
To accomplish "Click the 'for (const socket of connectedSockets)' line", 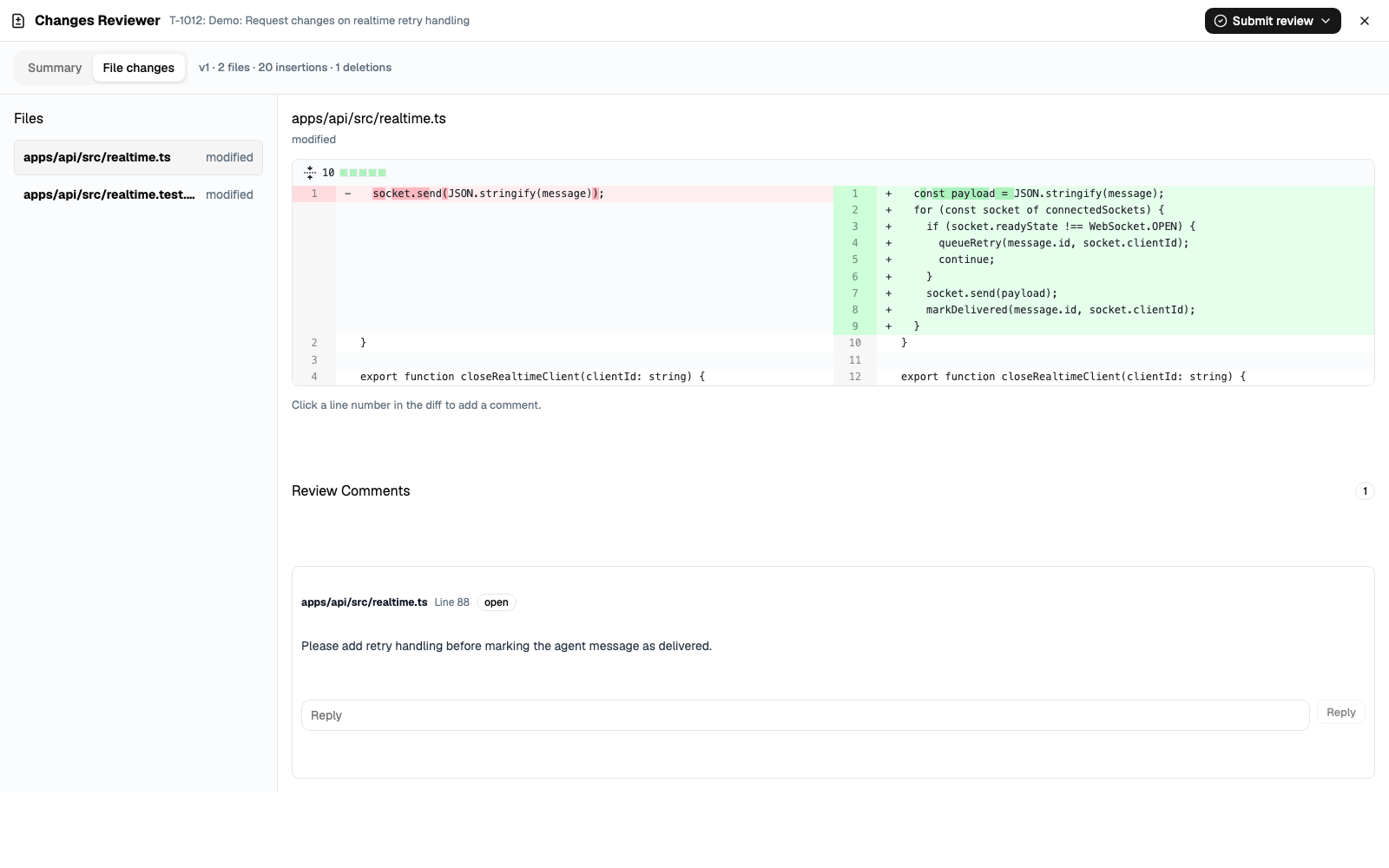I will [x=1039, y=210].
